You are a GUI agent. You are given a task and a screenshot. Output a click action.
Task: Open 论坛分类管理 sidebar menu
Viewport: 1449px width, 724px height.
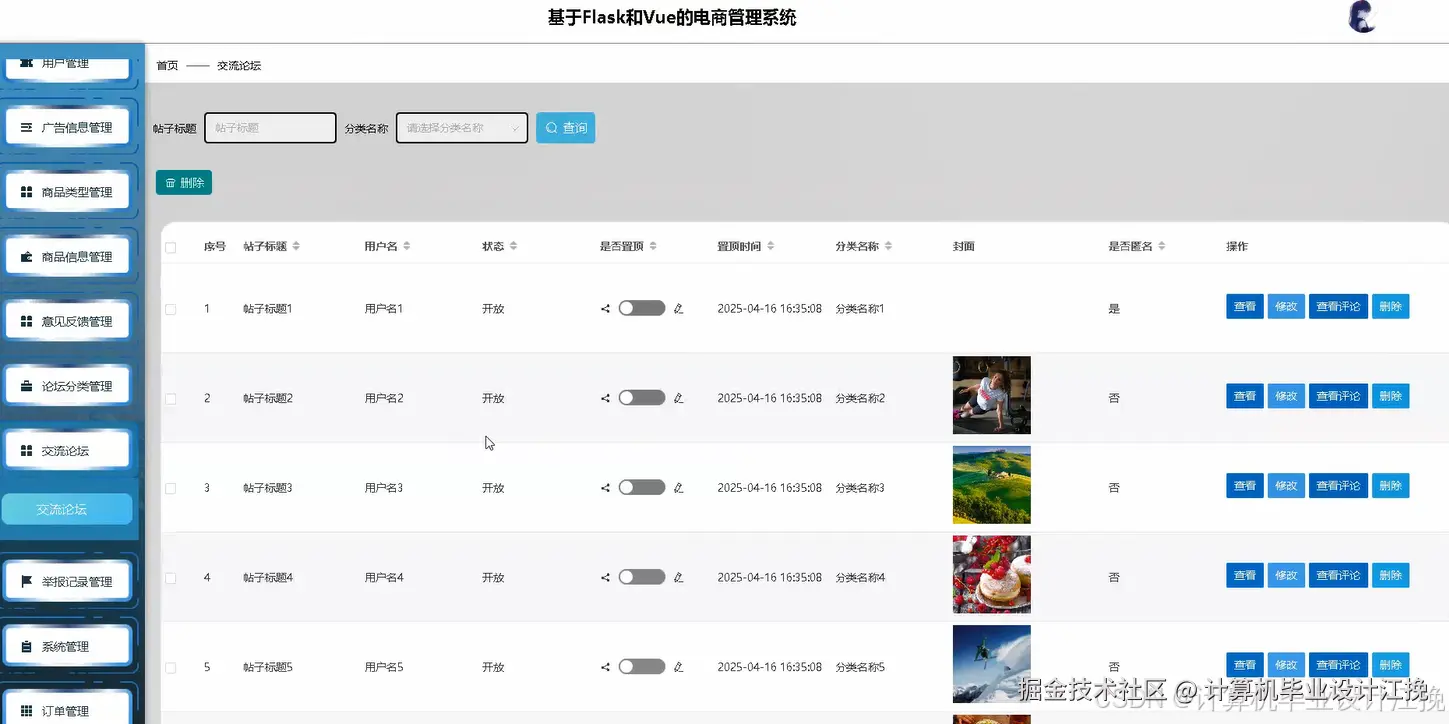click(x=68, y=386)
